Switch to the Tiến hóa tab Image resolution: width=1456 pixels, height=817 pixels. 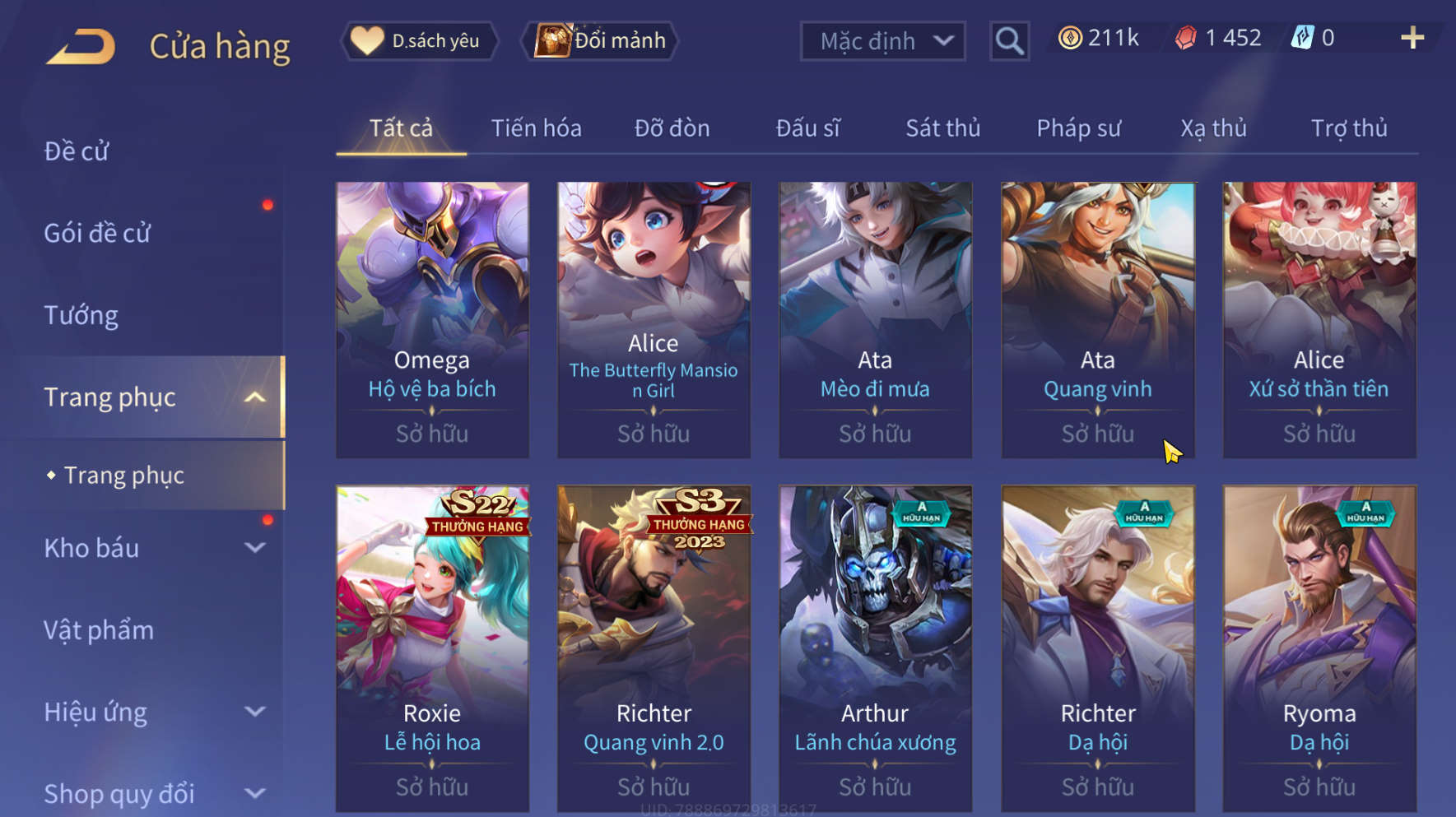536,128
